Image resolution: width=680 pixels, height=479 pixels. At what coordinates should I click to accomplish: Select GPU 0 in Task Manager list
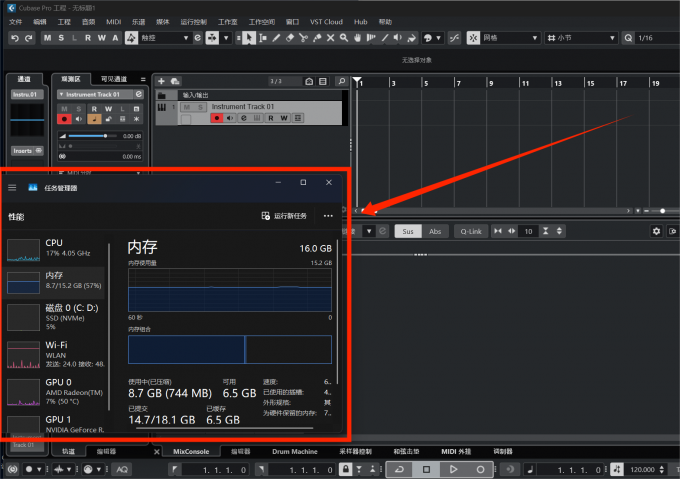(56, 391)
